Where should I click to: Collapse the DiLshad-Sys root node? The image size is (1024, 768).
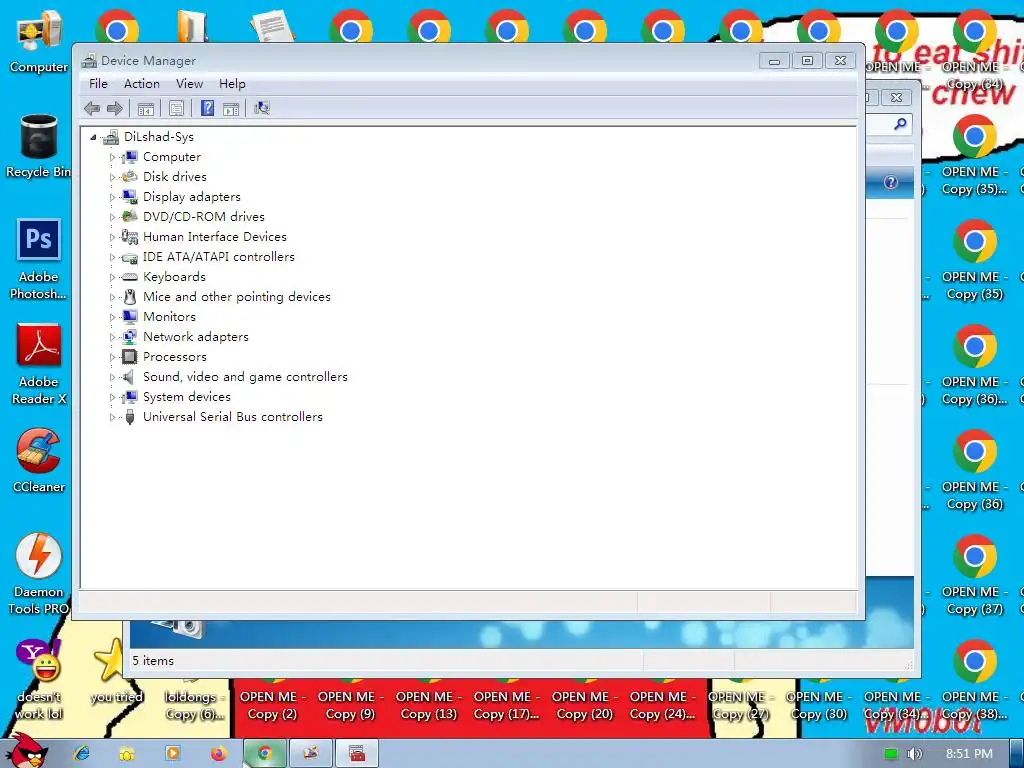93,137
